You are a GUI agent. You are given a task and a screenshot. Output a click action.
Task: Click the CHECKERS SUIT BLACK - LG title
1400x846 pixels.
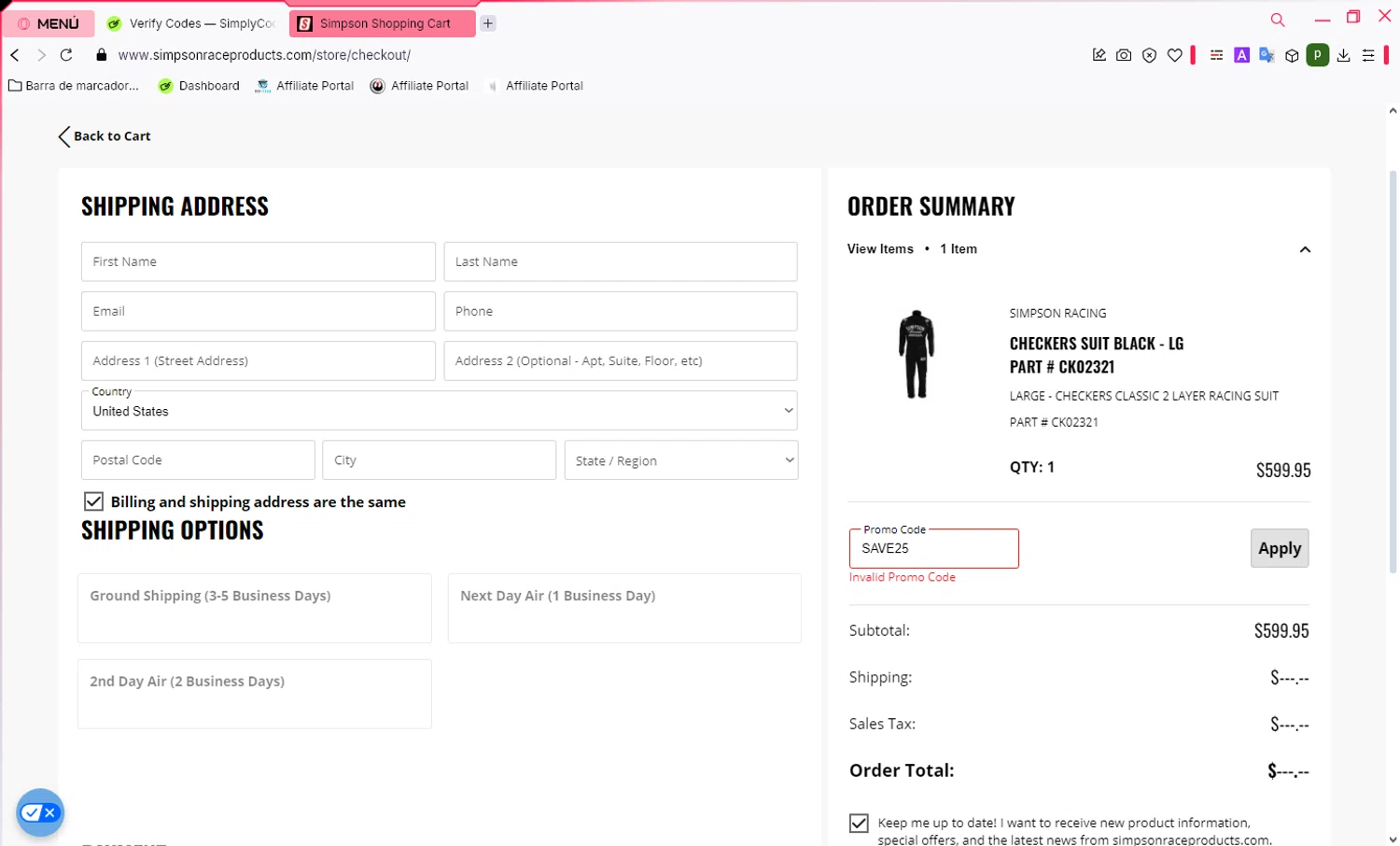[x=1097, y=344]
